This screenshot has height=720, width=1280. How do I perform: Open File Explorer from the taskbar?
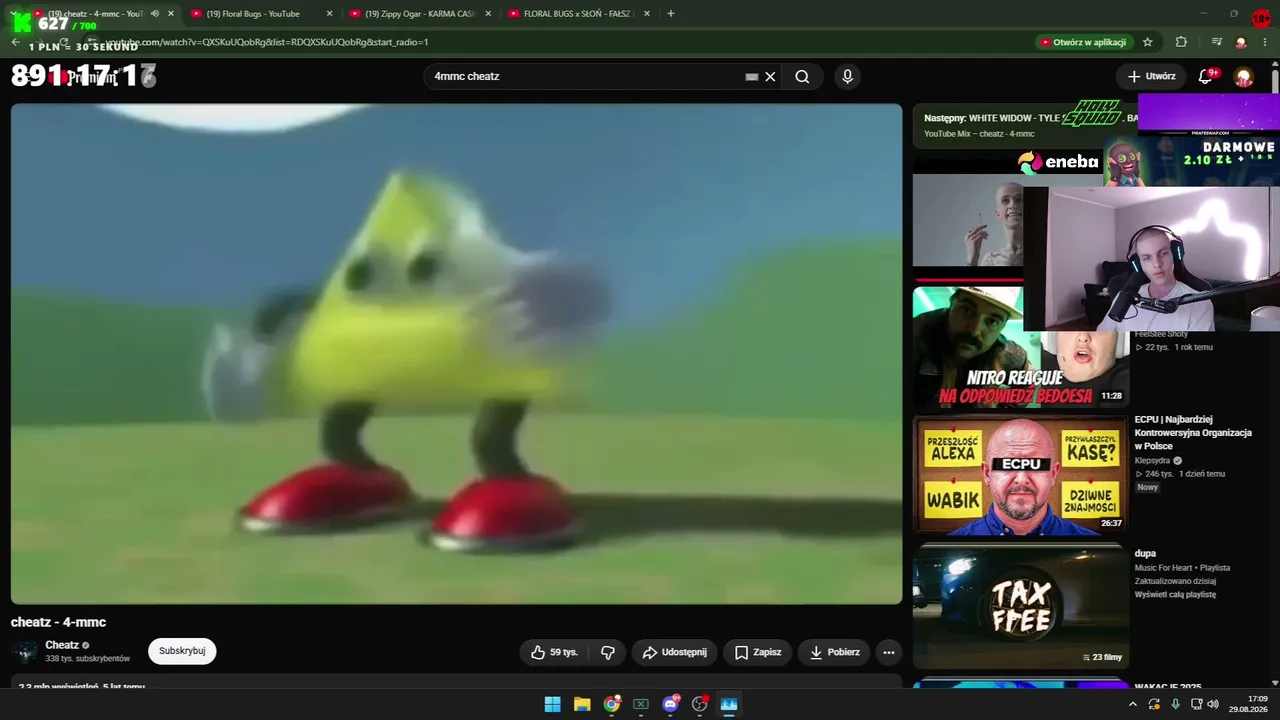pyautogui.click(x=582, y=704)
